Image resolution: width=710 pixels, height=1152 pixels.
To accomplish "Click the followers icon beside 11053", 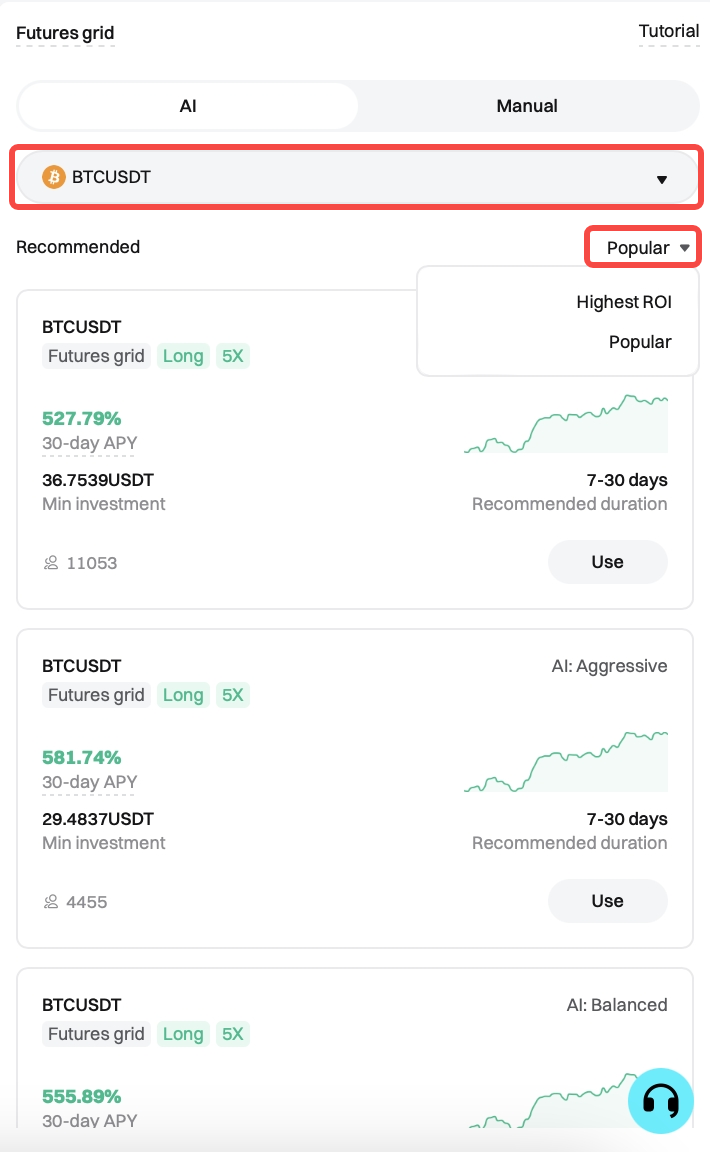I will click(x=51, y=563).
